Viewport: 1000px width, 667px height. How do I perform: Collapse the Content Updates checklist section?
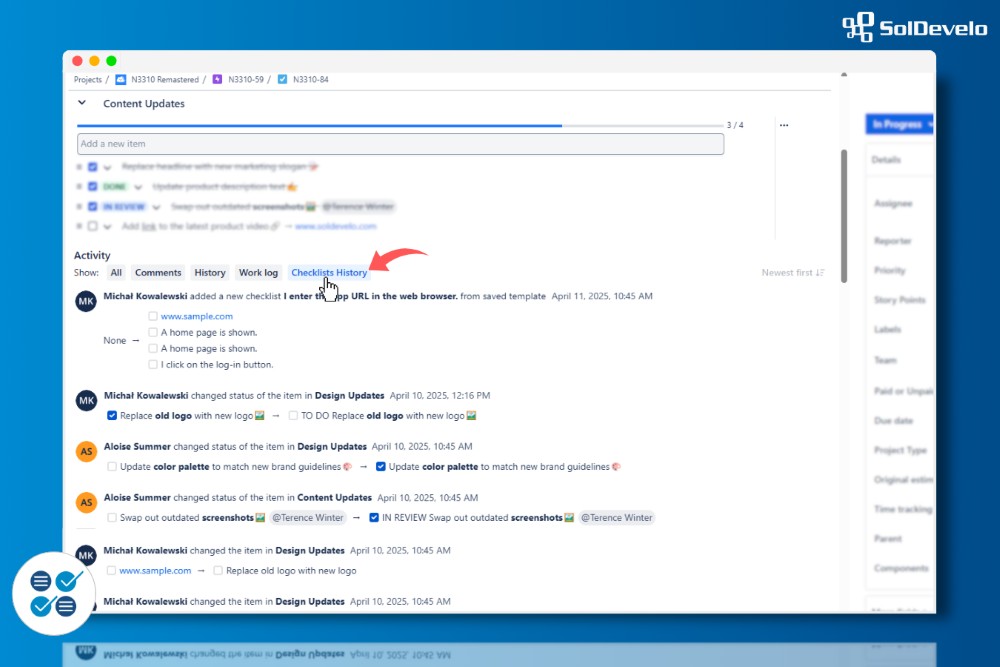pos(82,103)
